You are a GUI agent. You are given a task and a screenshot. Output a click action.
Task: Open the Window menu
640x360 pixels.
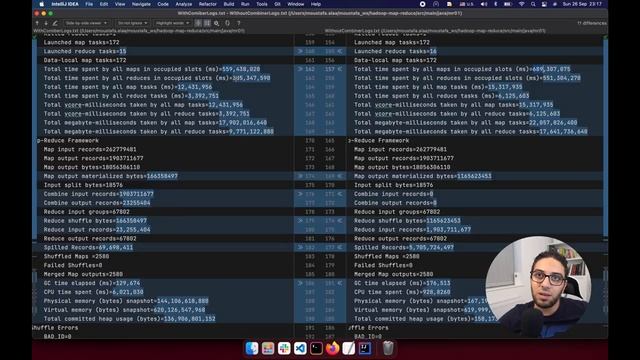point(296,4)
